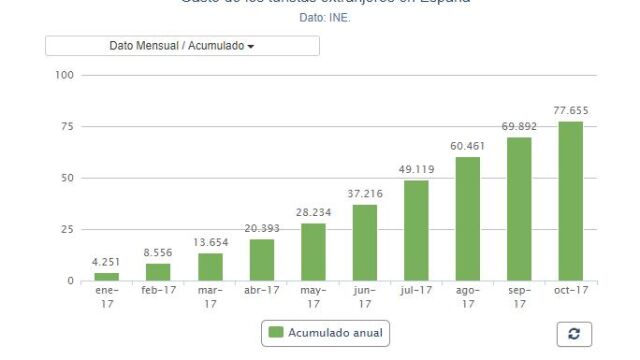Select the mar-17 bar labeled 13.654
Viewport: 640px width, 360px height.
pyautogui.click(x=210, y=267)
